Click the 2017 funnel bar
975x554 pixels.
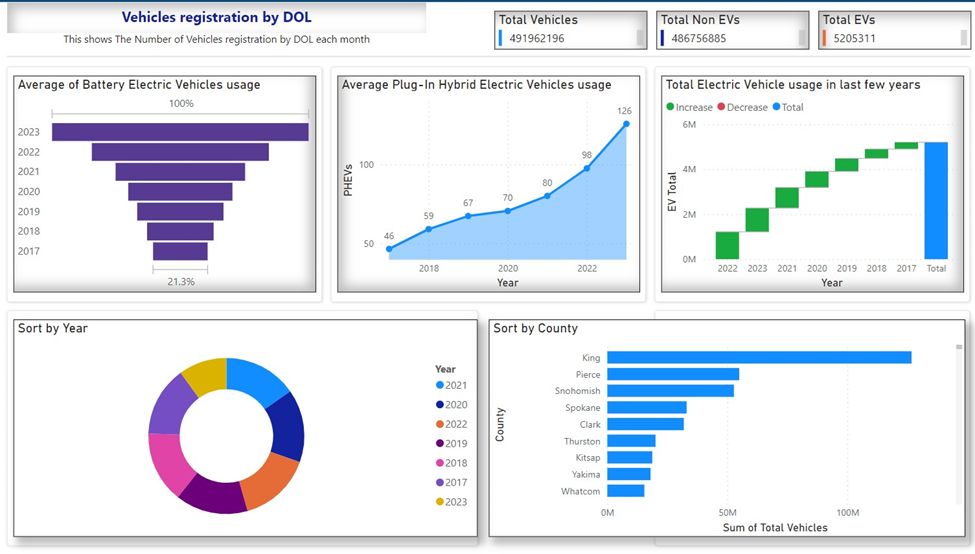(180, 251)
